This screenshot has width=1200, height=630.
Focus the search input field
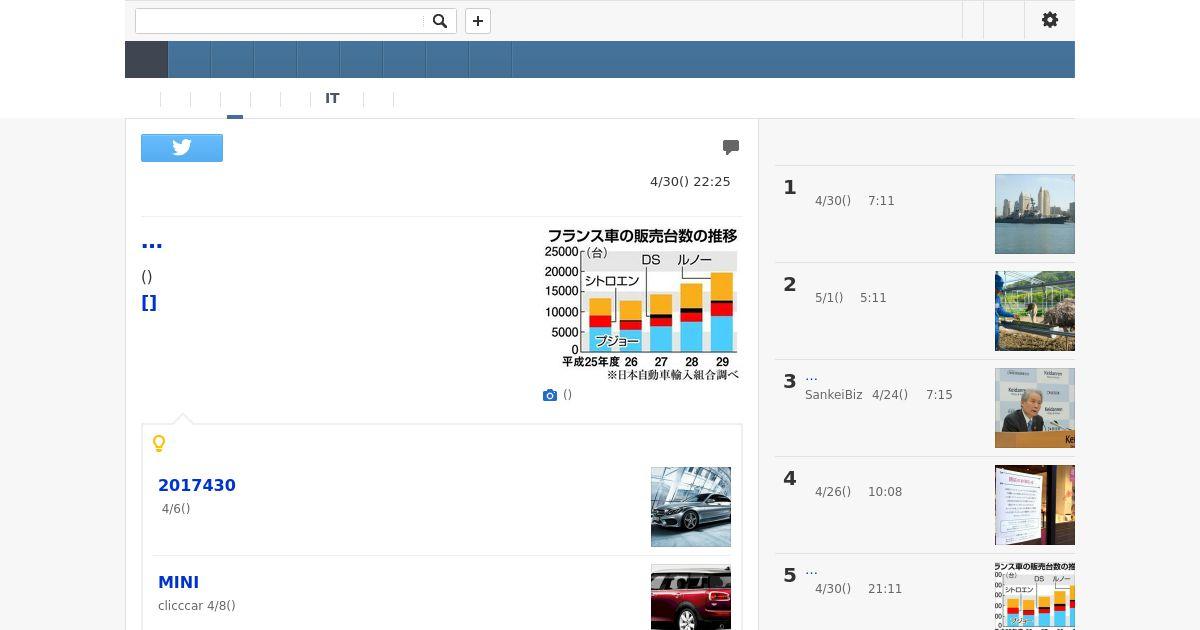coord(280,21)
